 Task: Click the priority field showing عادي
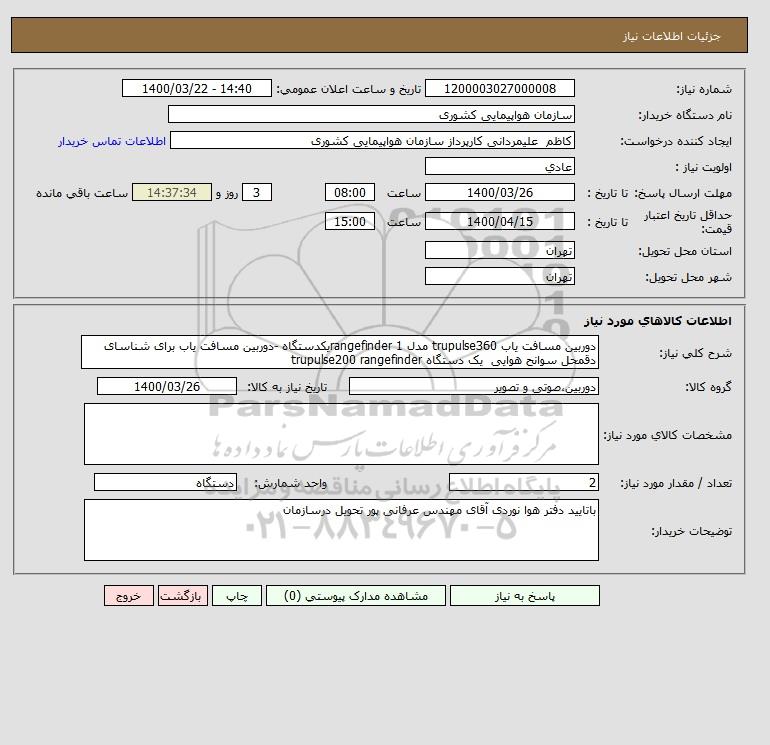click(499, 166)
